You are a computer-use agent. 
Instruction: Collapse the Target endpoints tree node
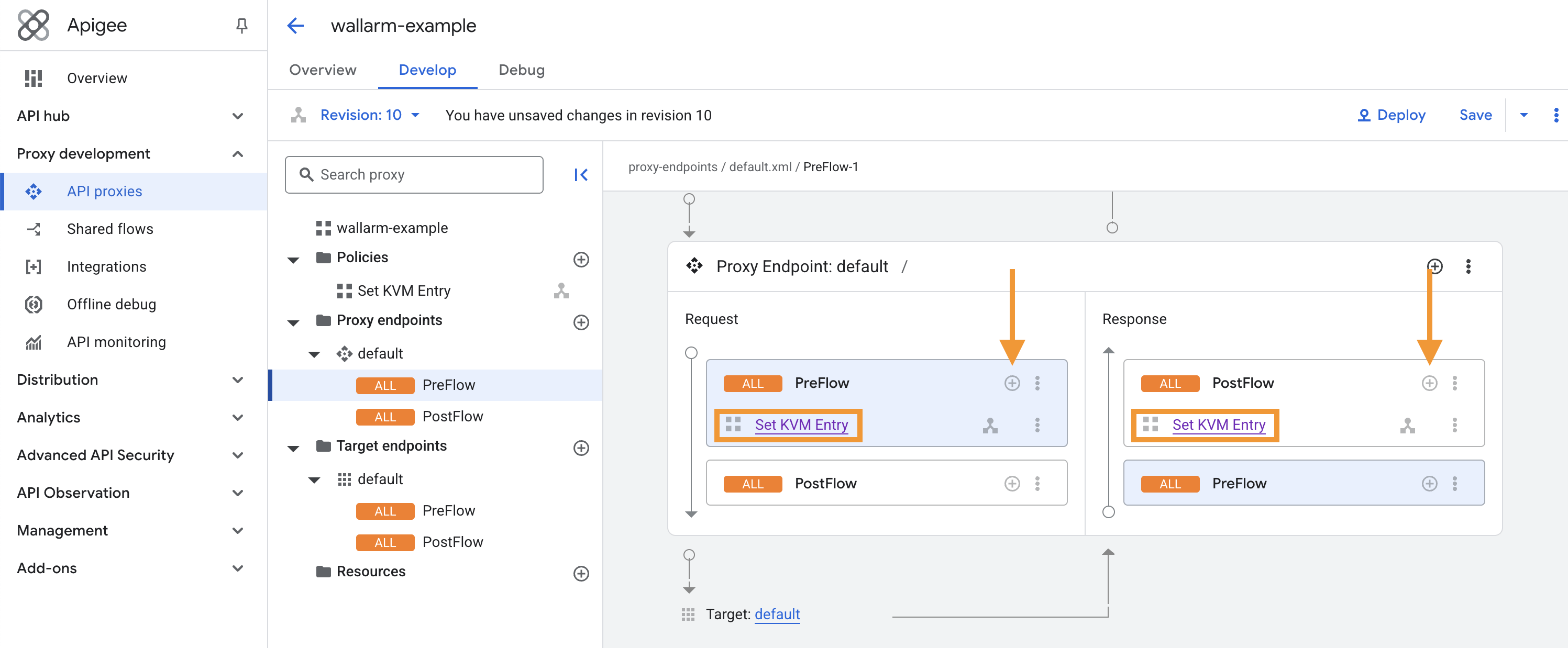294,449
